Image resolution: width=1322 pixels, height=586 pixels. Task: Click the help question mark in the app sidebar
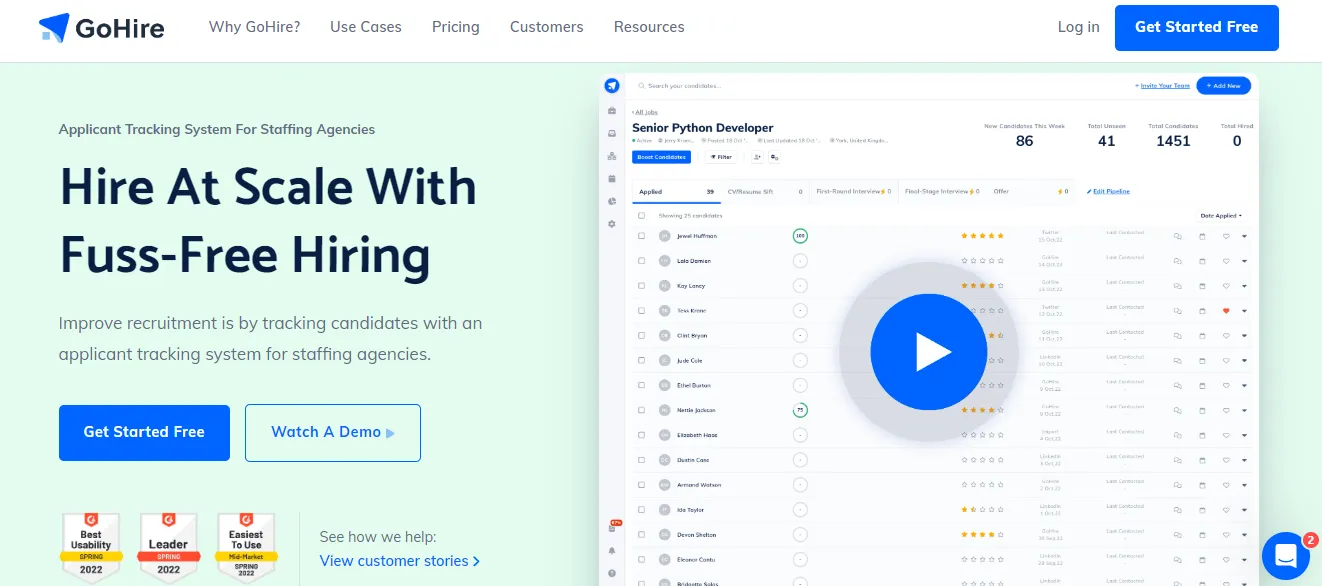(612, 573)
